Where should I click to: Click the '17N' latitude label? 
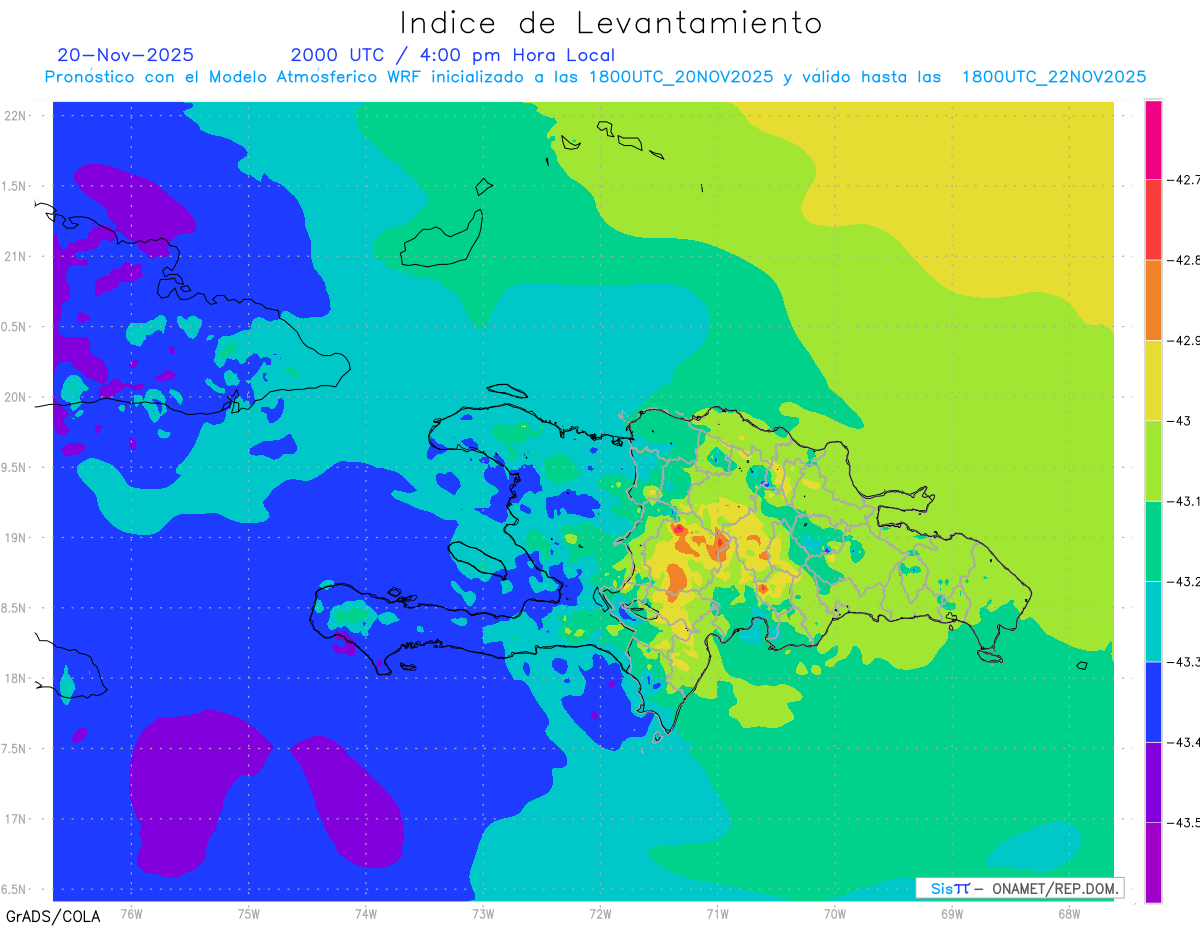tap(16, 819)
